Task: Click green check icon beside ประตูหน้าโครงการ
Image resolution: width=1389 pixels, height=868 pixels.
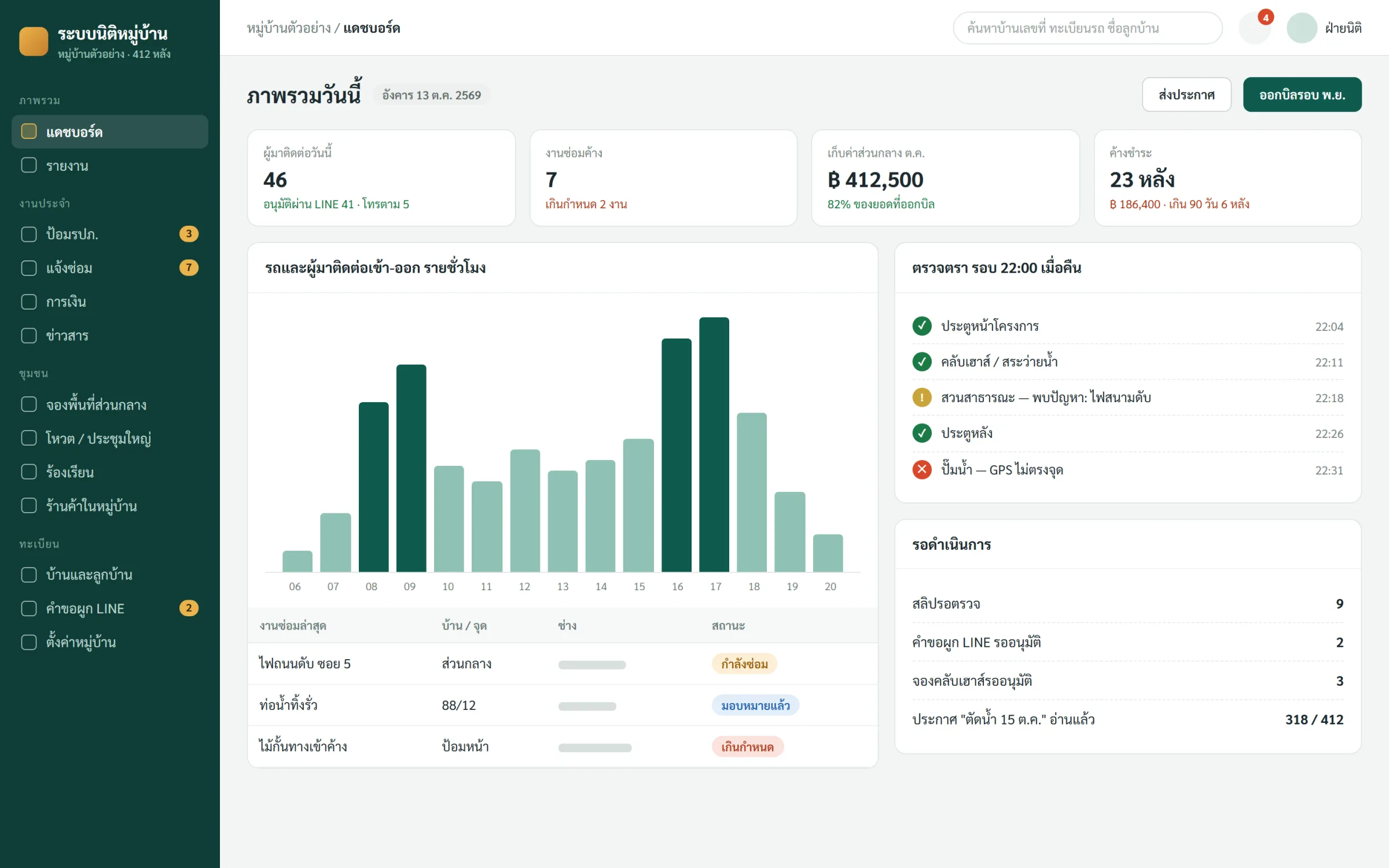Action: 922,326
